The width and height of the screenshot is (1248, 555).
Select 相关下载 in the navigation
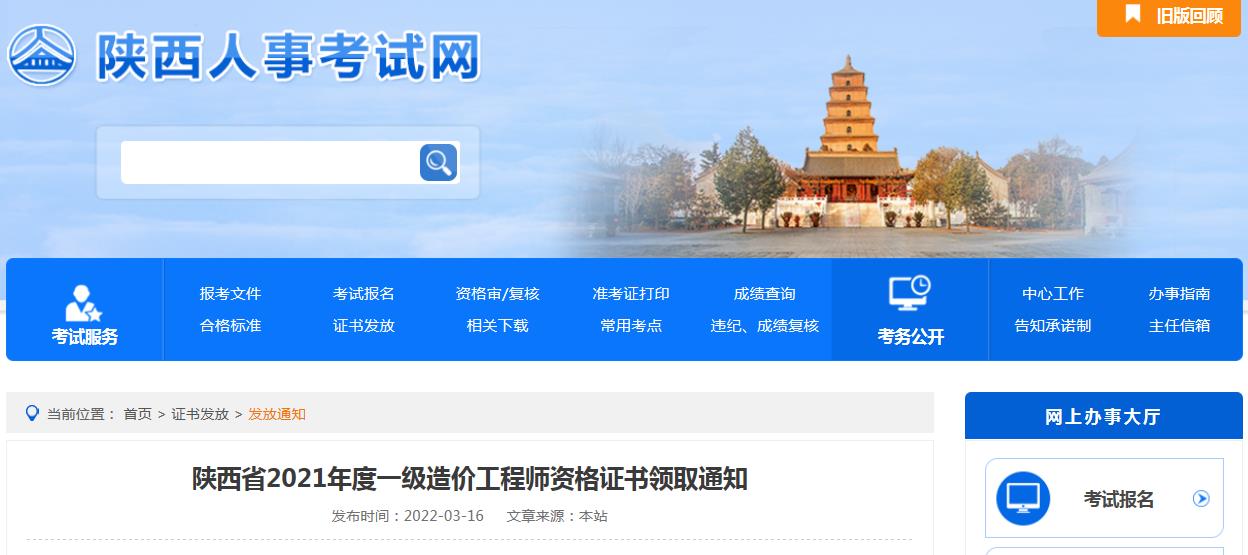pyautogui.click(x=497, y=325)
